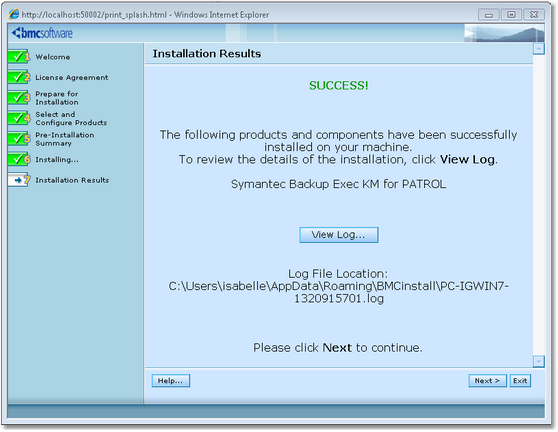Maximize the Internet Explorer window
Viewport: 558px width, 432px height.
[511, 15]
